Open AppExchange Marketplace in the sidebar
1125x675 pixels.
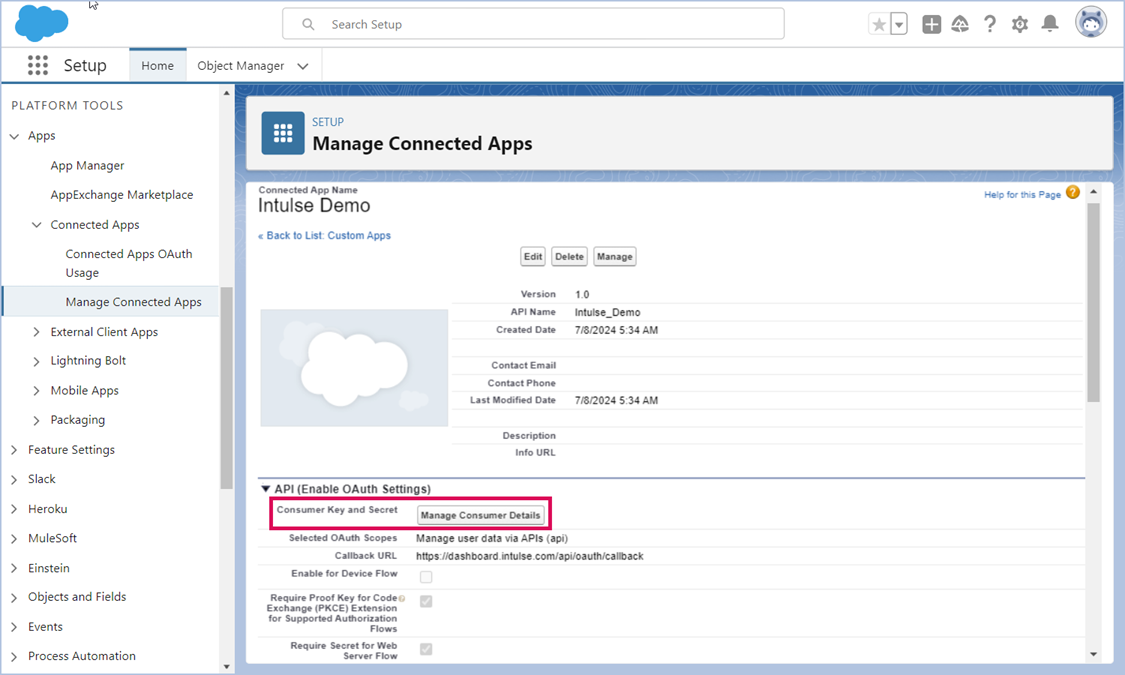[121, 195]
